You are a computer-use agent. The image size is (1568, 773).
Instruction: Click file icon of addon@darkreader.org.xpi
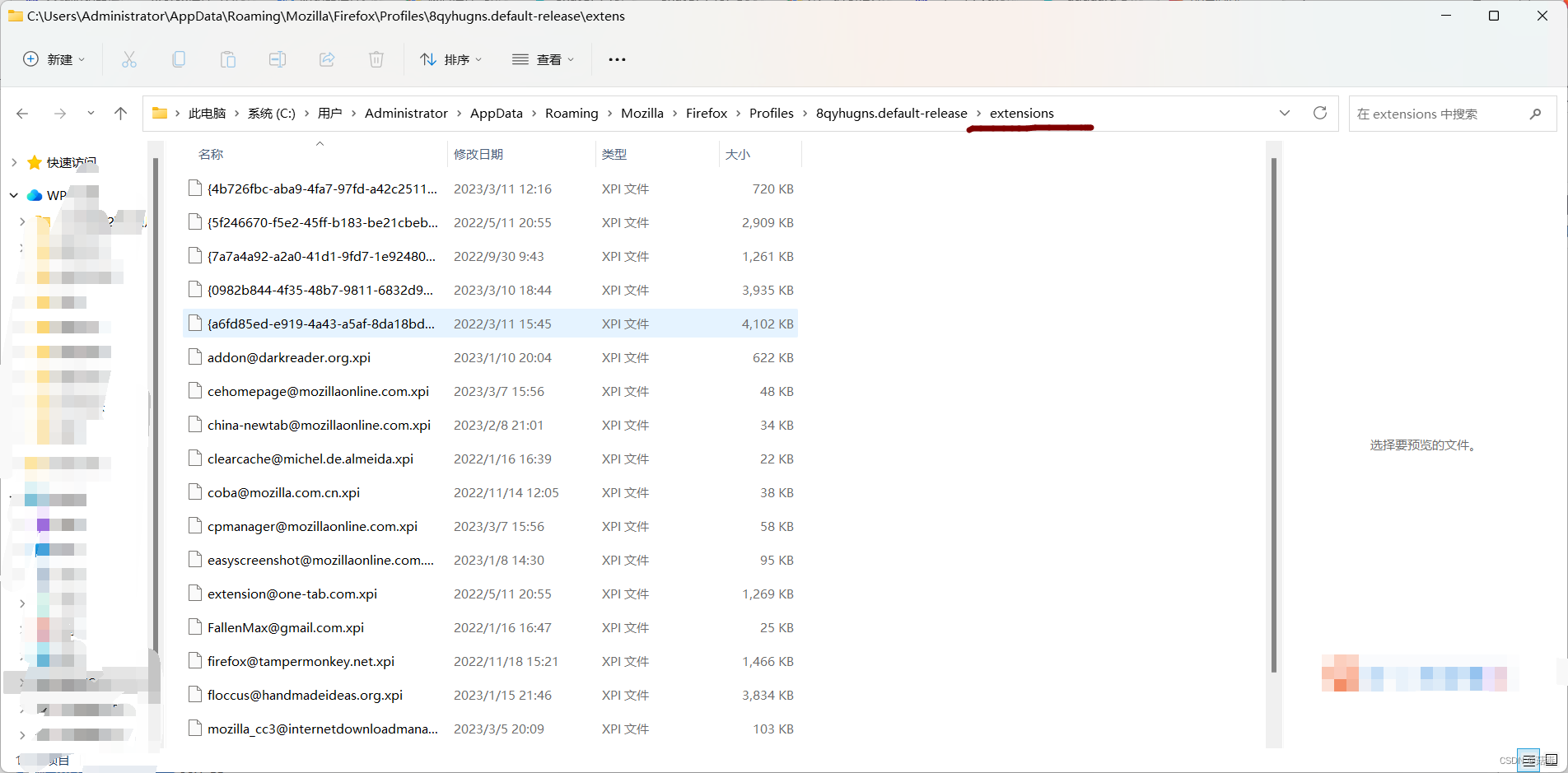pyautogui.click(x=194, y=357)
